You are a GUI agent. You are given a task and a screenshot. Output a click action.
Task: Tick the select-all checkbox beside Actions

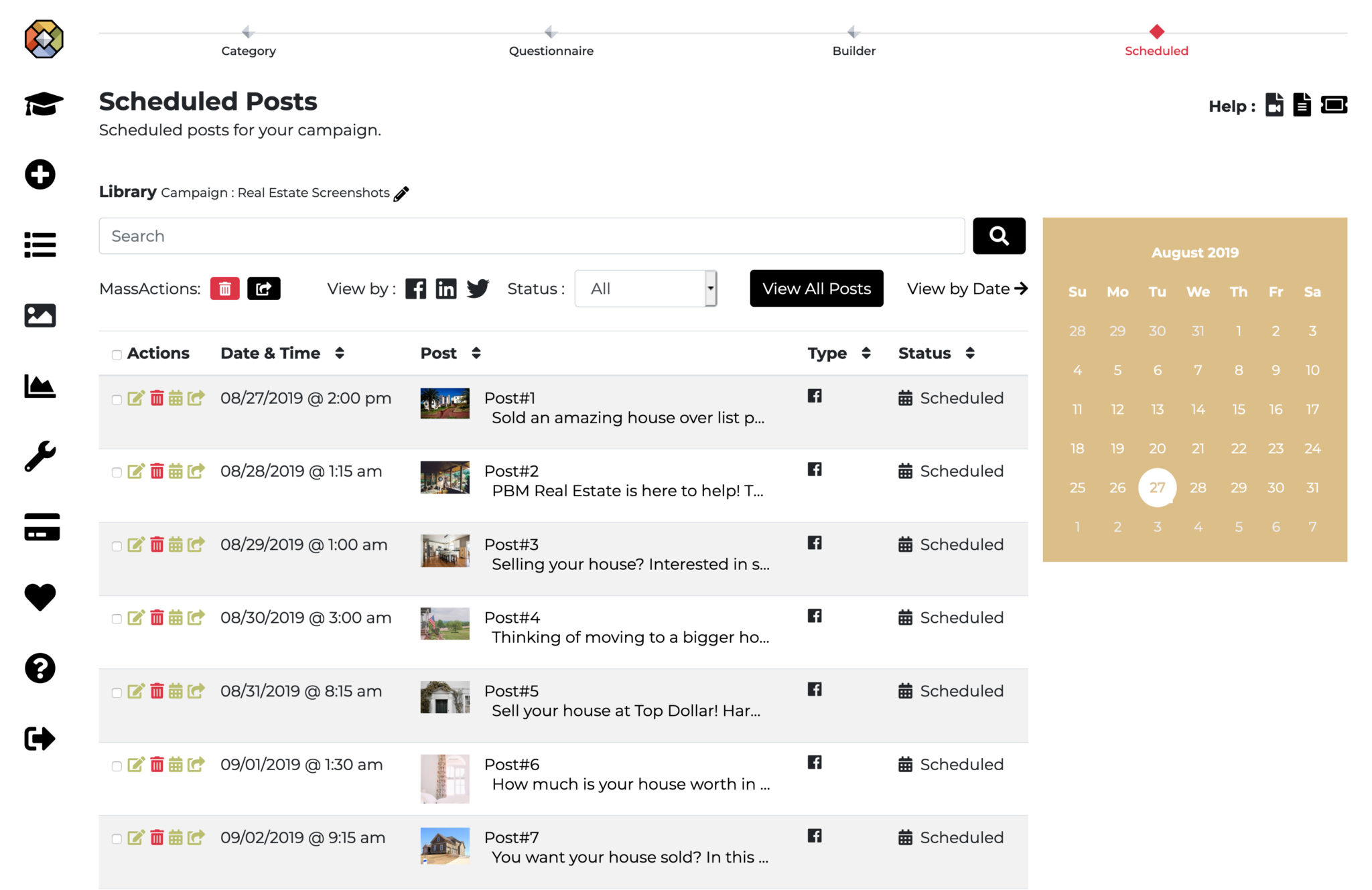pos(117,354)
